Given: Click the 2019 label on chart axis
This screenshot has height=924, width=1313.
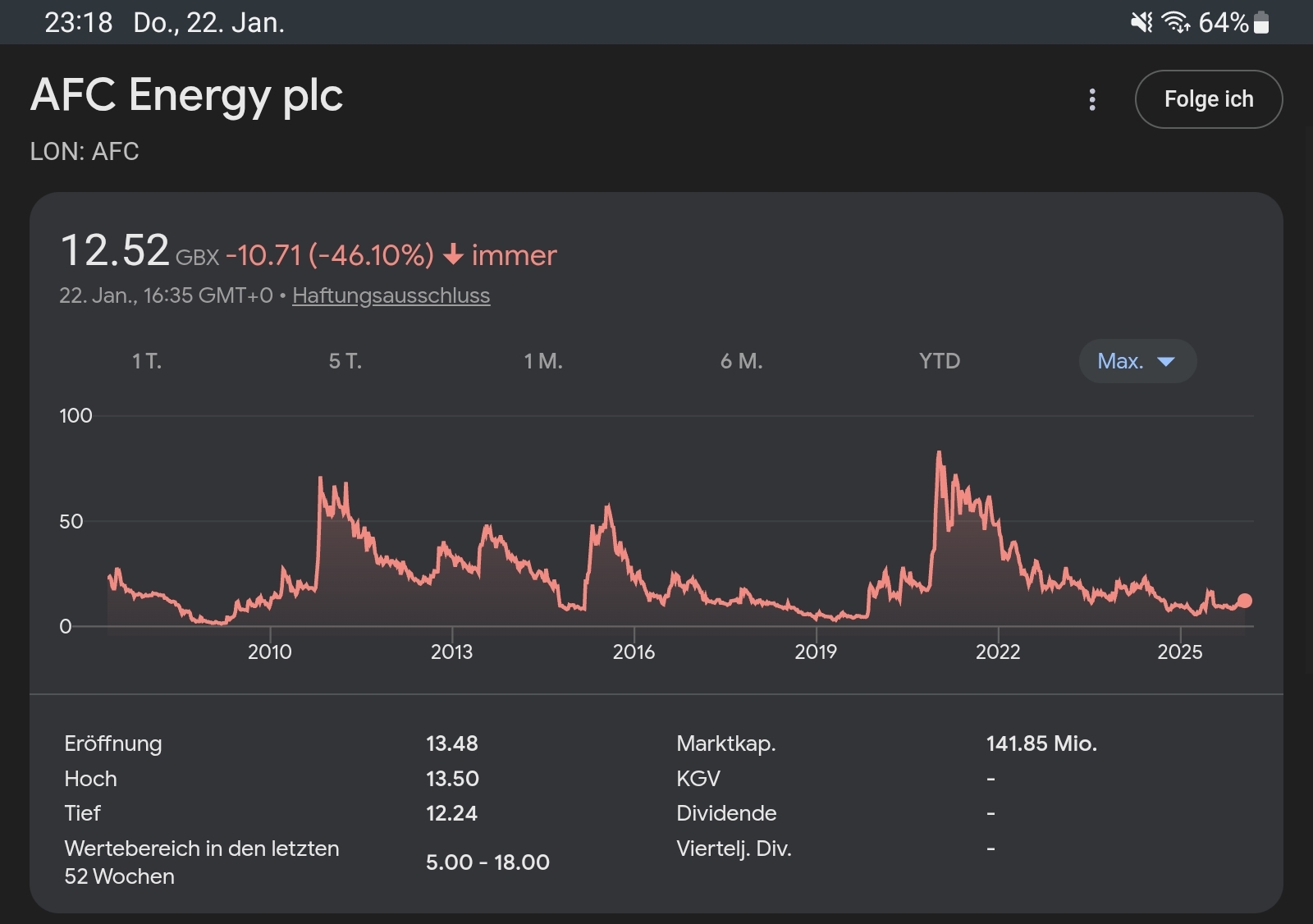Looking at the screenshot, I should (816, 652).
